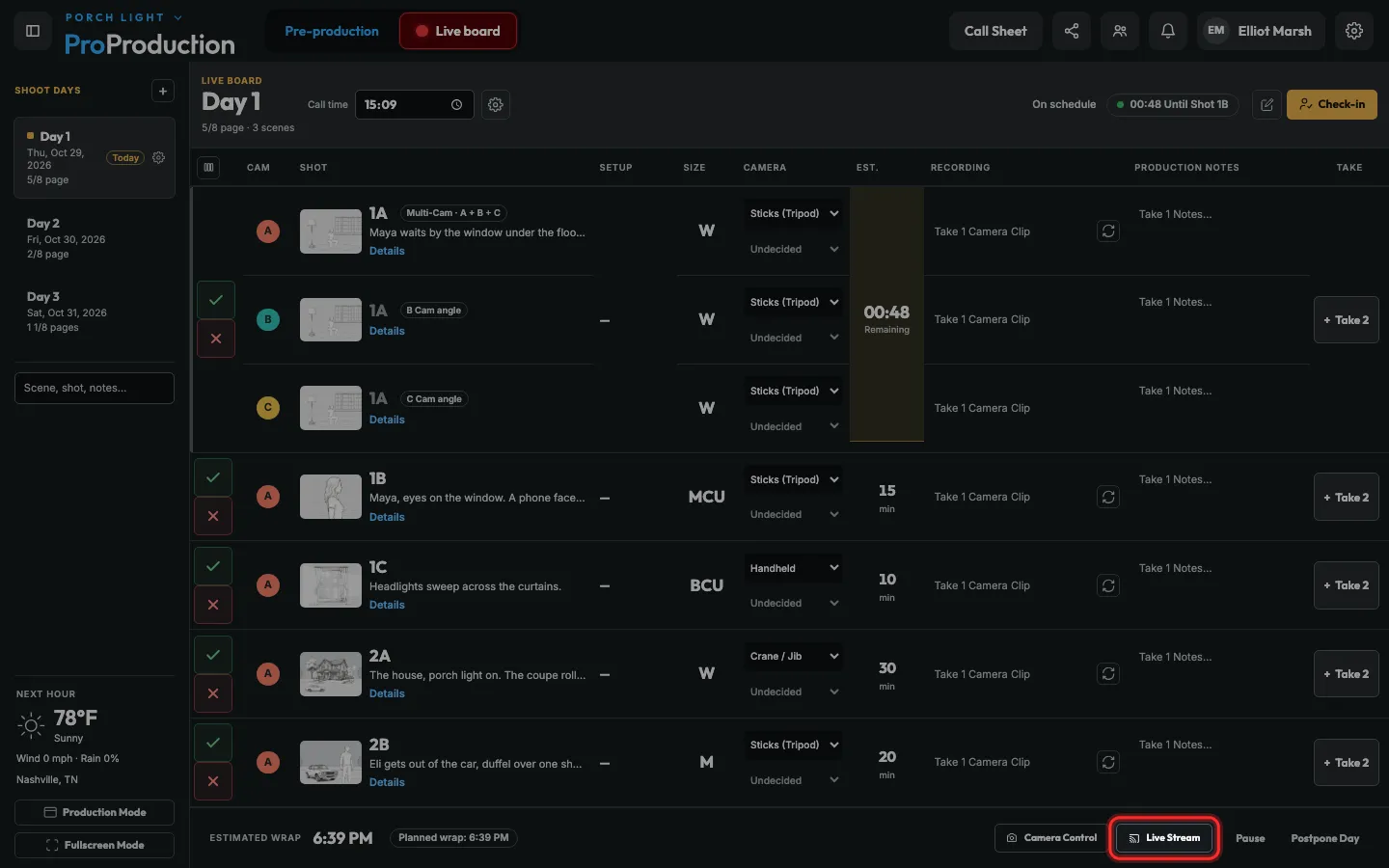Mark shot 1A multi-cam as complete
The image size is (1389, 868).
pos(216,300)
